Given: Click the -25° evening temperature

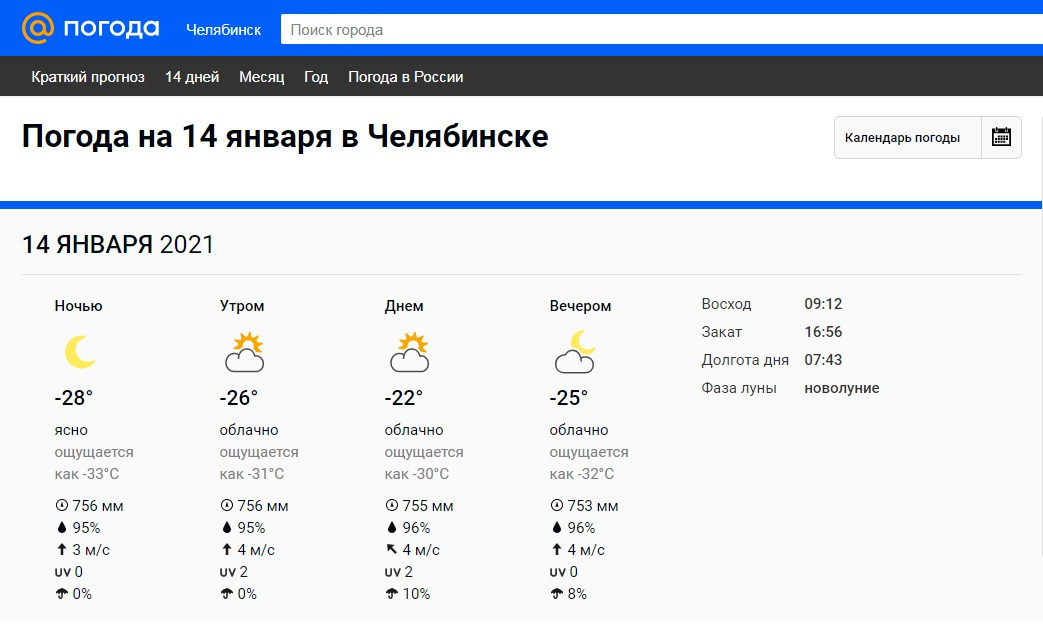Looking at the screenshot, I should coord(569,397).
